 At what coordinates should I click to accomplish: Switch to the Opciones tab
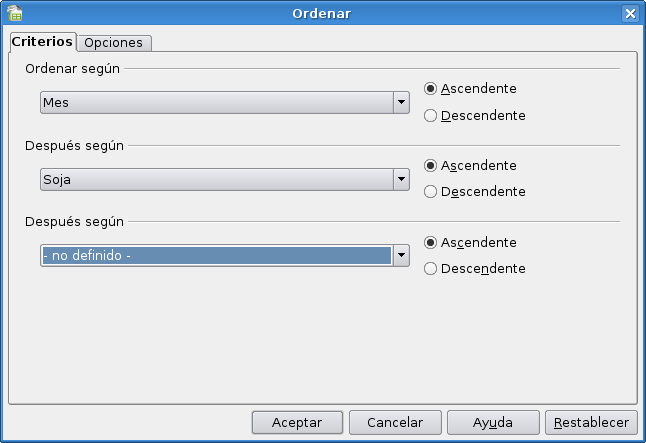pos(115,43)
